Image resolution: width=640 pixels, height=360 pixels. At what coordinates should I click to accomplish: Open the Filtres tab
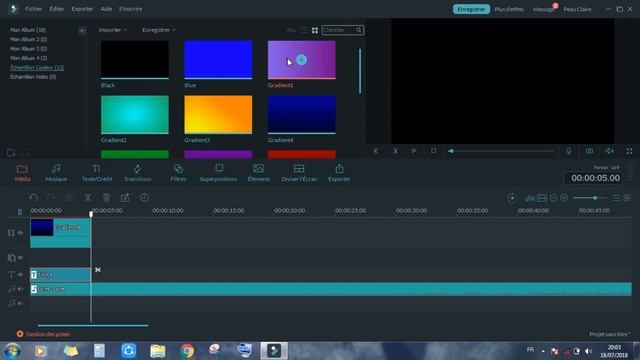point(178,173)
